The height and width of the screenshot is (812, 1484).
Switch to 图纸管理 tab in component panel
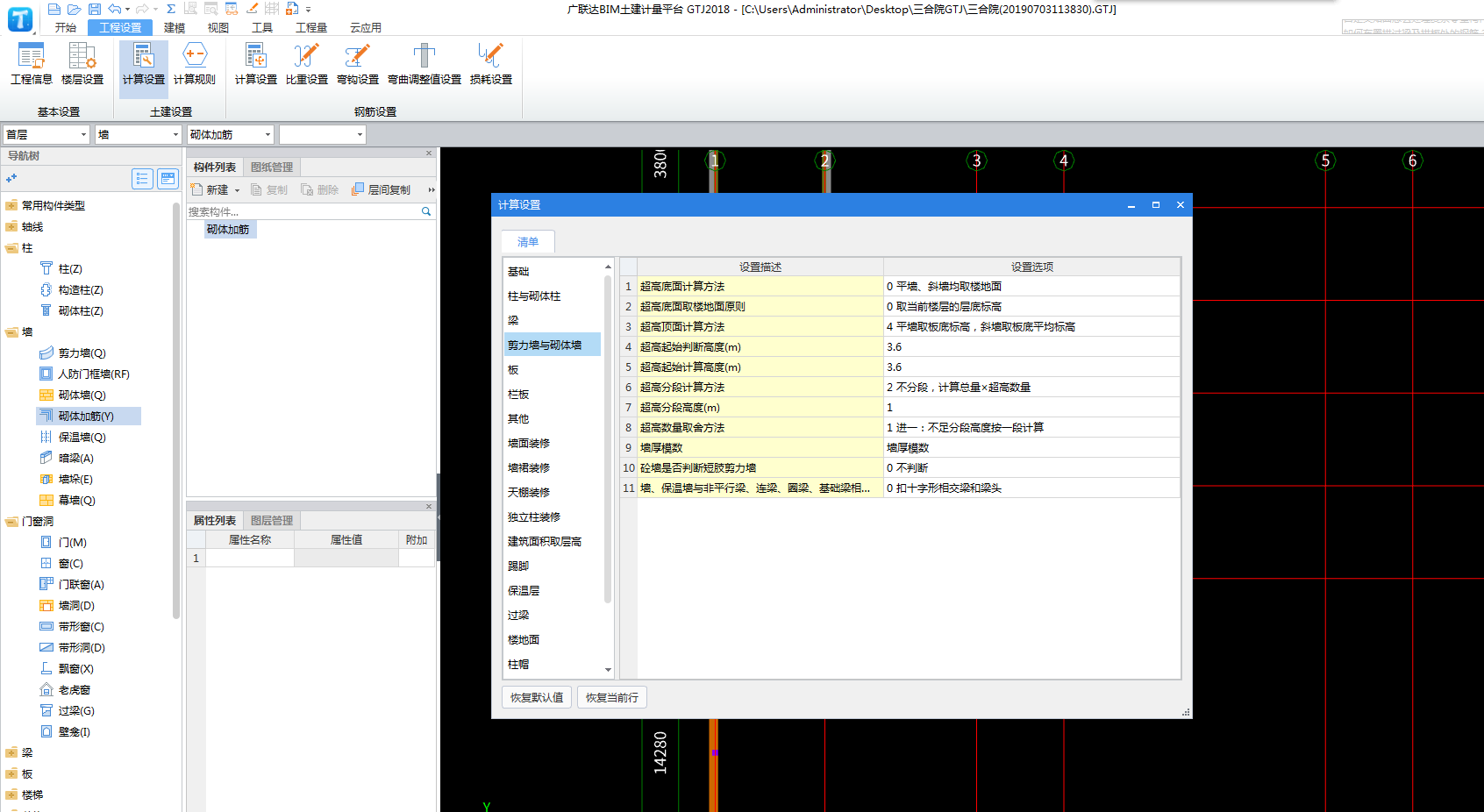coord(272,167)
